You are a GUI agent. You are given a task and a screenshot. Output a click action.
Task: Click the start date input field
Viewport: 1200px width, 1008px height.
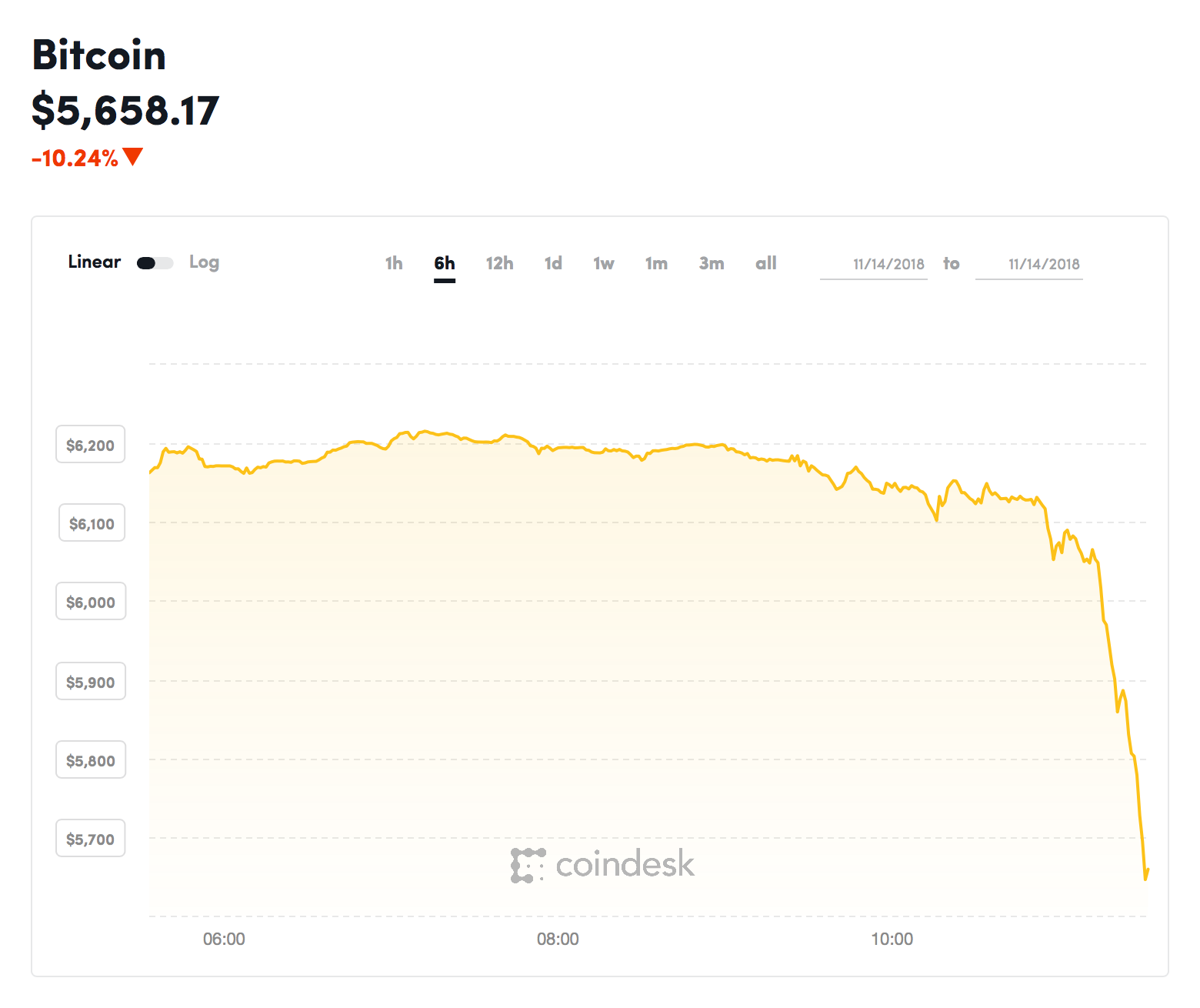(x=874, y=265)
